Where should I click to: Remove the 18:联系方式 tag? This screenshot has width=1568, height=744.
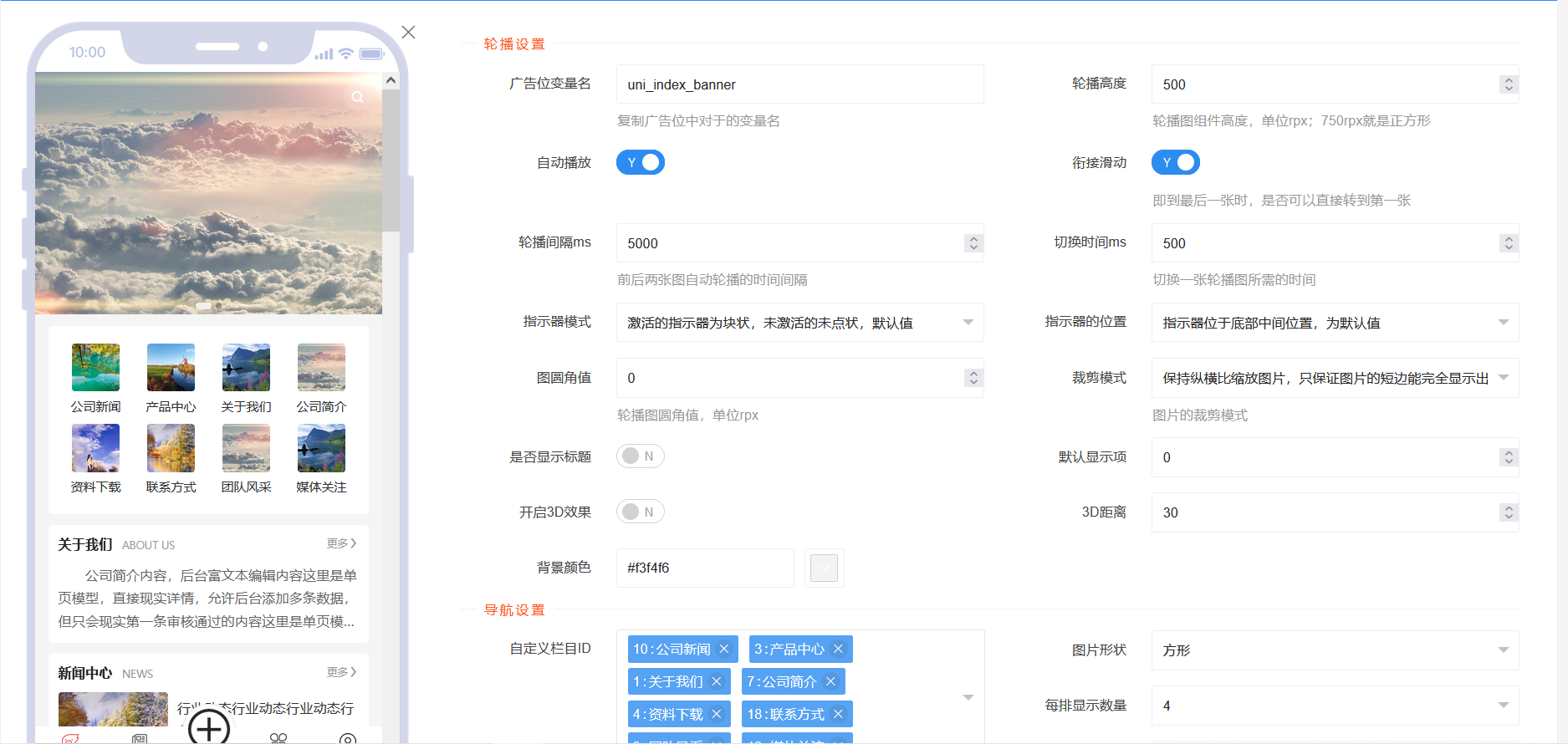click(838, 715)
